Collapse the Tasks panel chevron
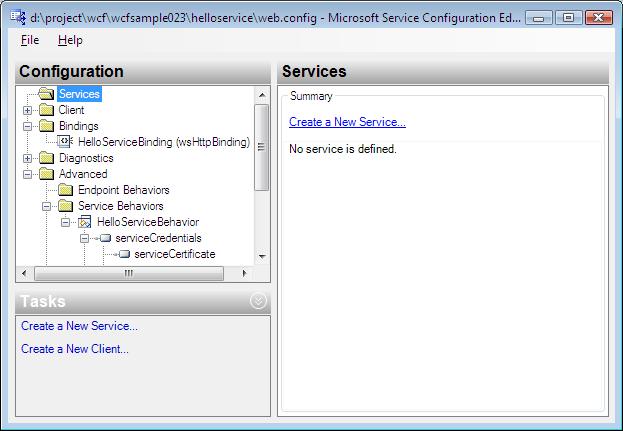Screen dimensions: 623x431 (x=258, y=301)
